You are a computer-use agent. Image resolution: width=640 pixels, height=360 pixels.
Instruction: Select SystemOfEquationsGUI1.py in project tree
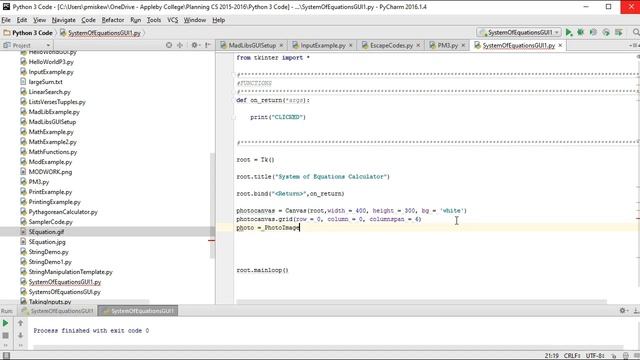point(64,282)
